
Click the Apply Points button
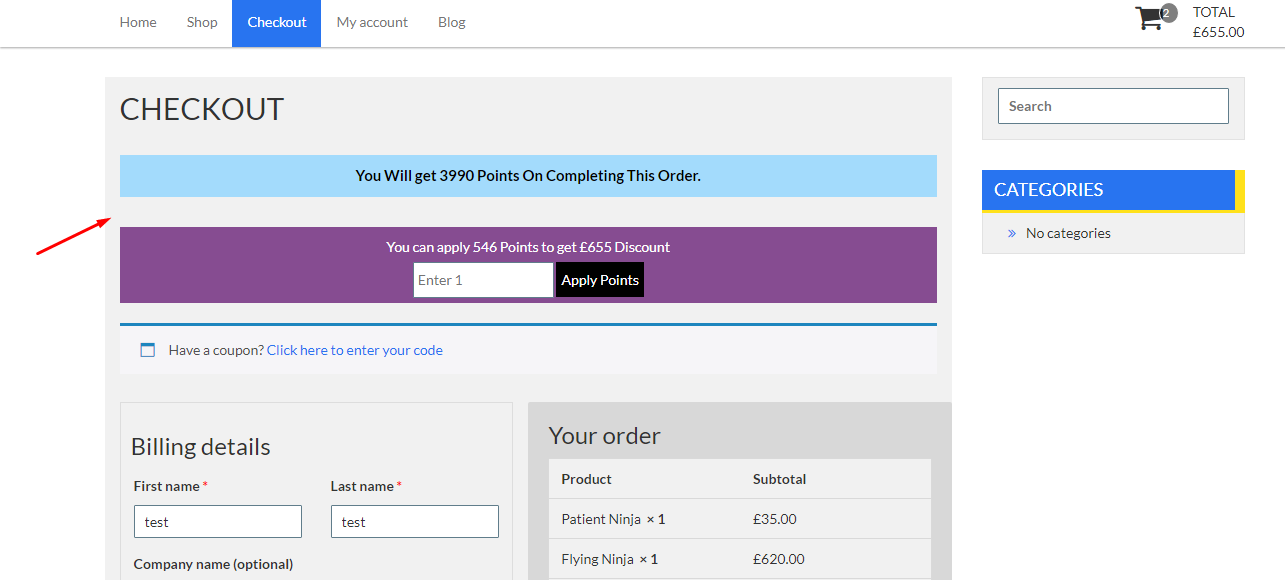coord(600,280)
